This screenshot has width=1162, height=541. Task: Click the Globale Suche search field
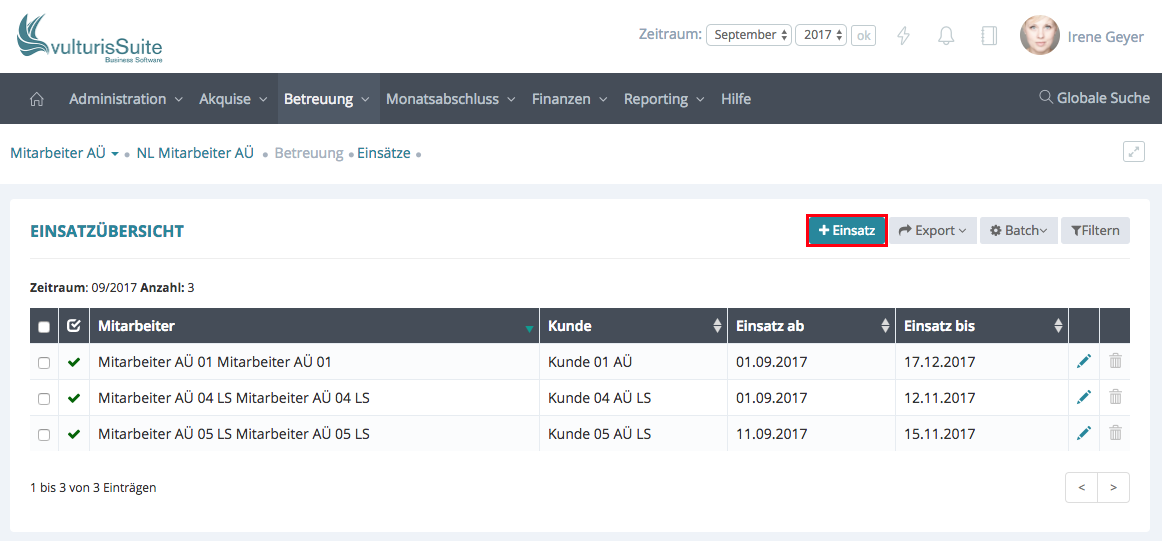1095,98
